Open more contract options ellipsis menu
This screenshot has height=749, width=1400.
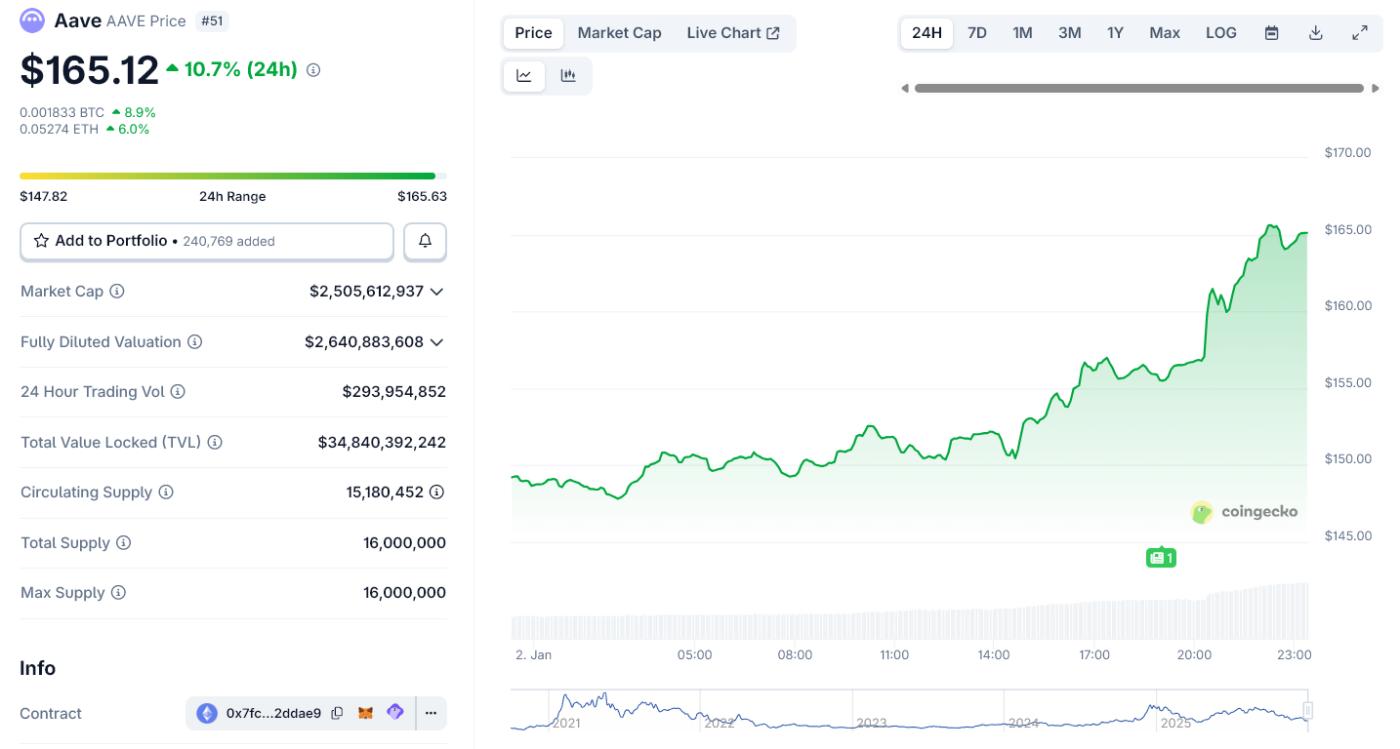coord(431,713)
